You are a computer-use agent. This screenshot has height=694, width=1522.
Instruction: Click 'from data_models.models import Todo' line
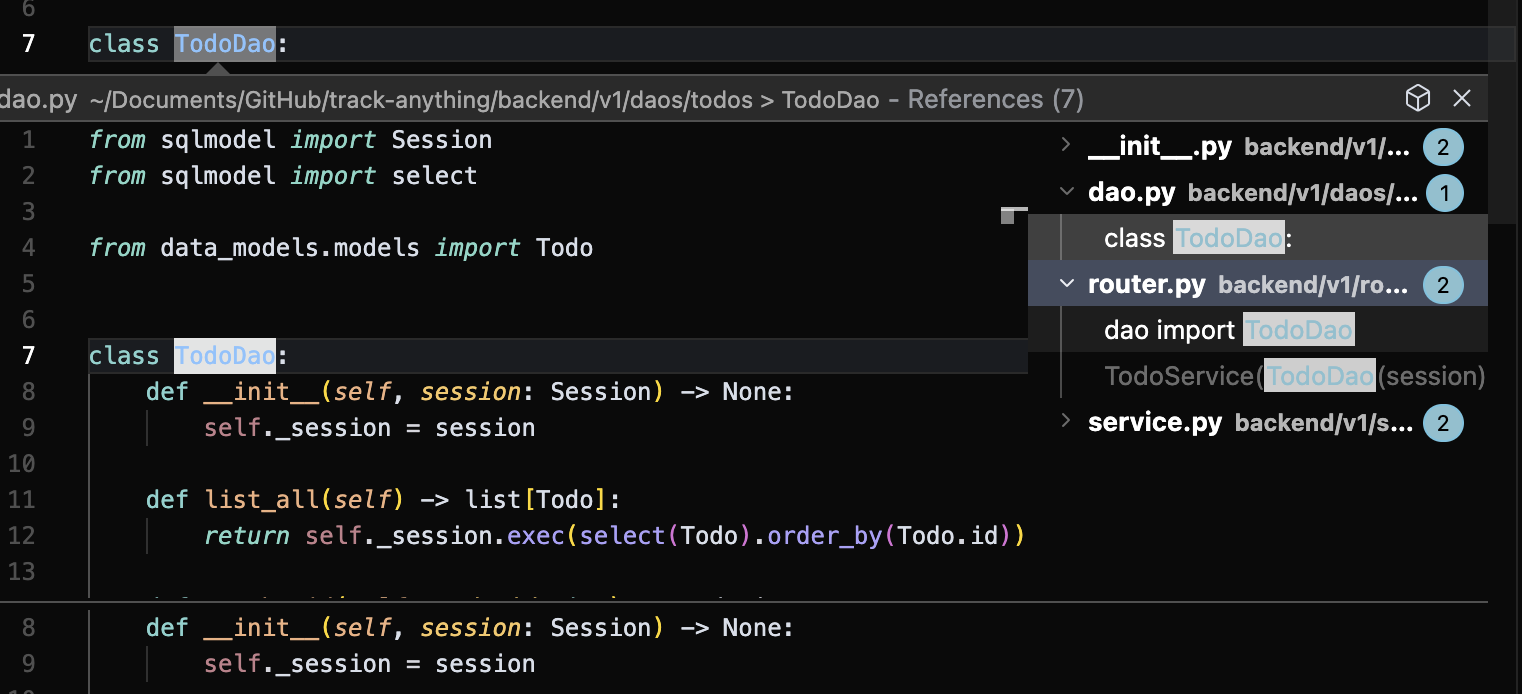click(341, 247)
